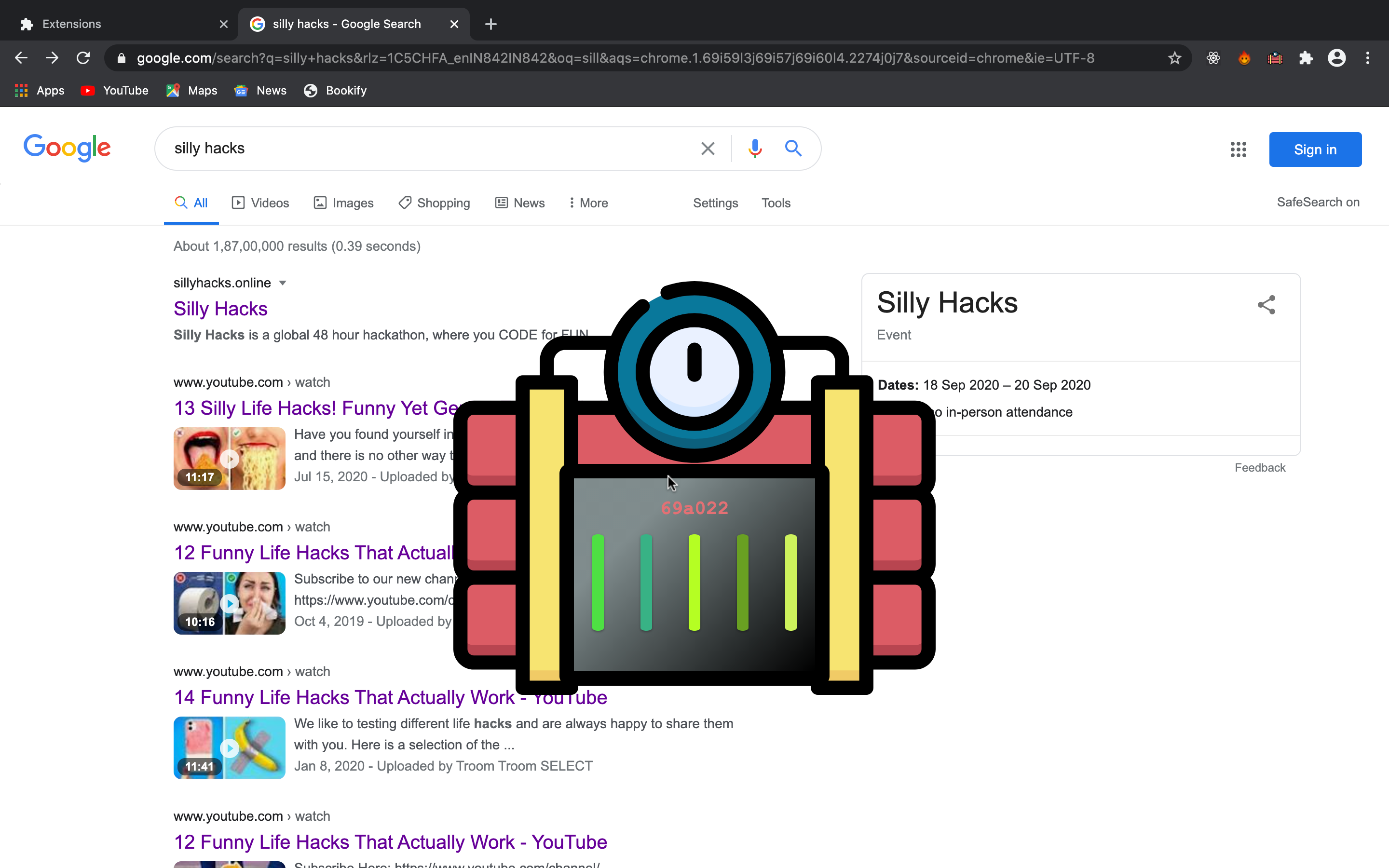Open the puzzle-piece Extensions toolbar icon
The width and height of the screenshot is (1389, 868).
tap(1306, 58)
